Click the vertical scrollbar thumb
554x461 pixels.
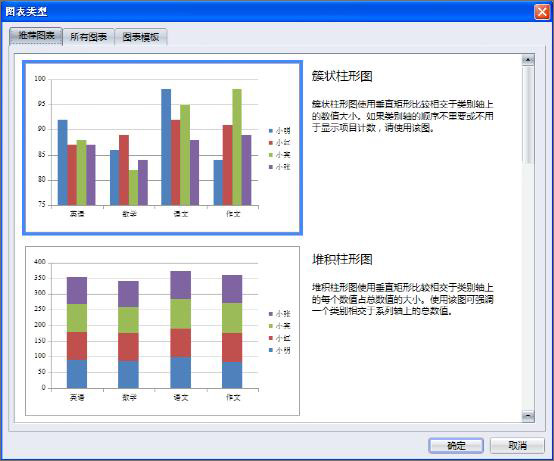(x=528, y=115)
